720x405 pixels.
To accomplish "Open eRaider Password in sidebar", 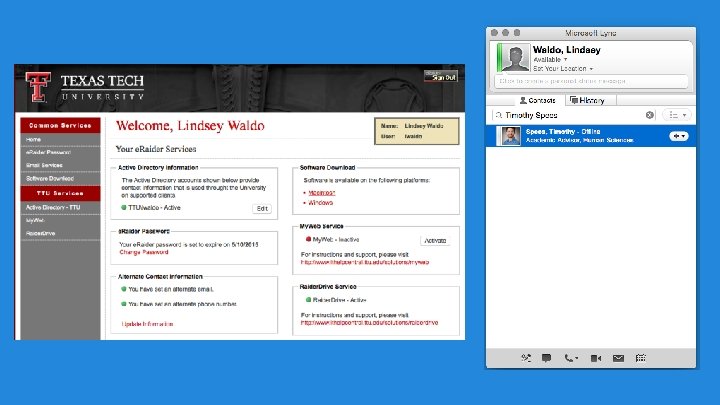I will coord(48,152).
